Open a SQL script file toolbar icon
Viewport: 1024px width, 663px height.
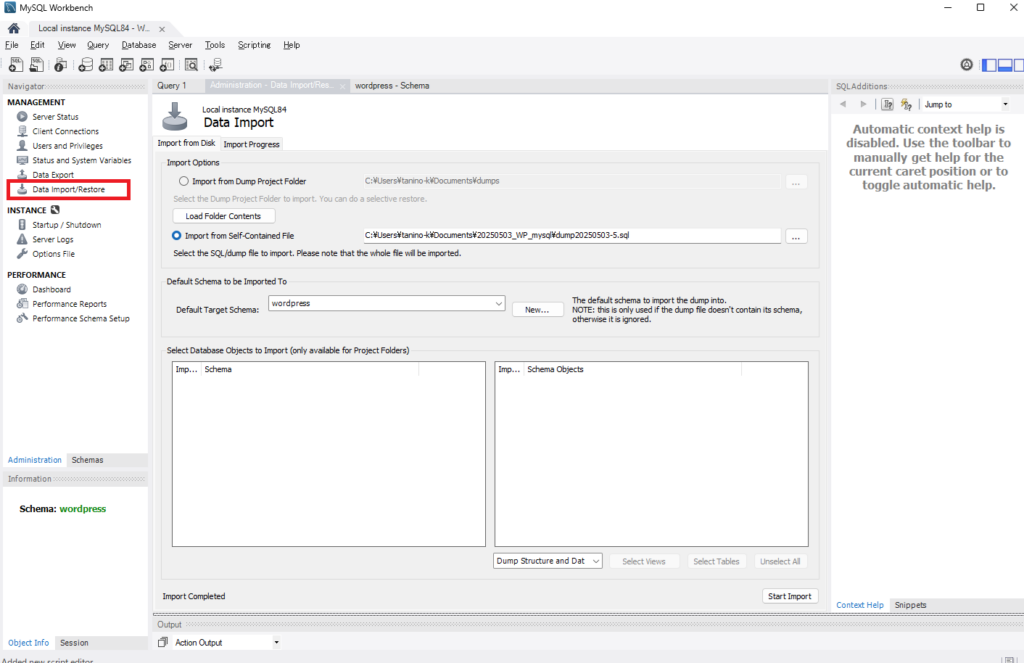point(37,65)
